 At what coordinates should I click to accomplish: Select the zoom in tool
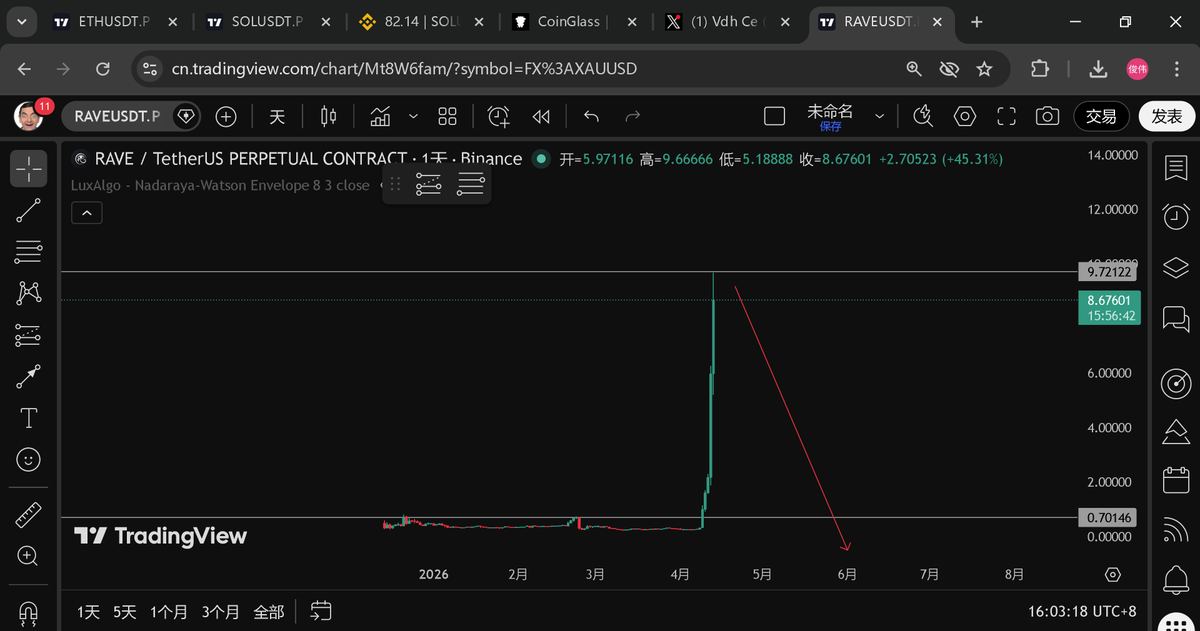click(x=29, y=556)
